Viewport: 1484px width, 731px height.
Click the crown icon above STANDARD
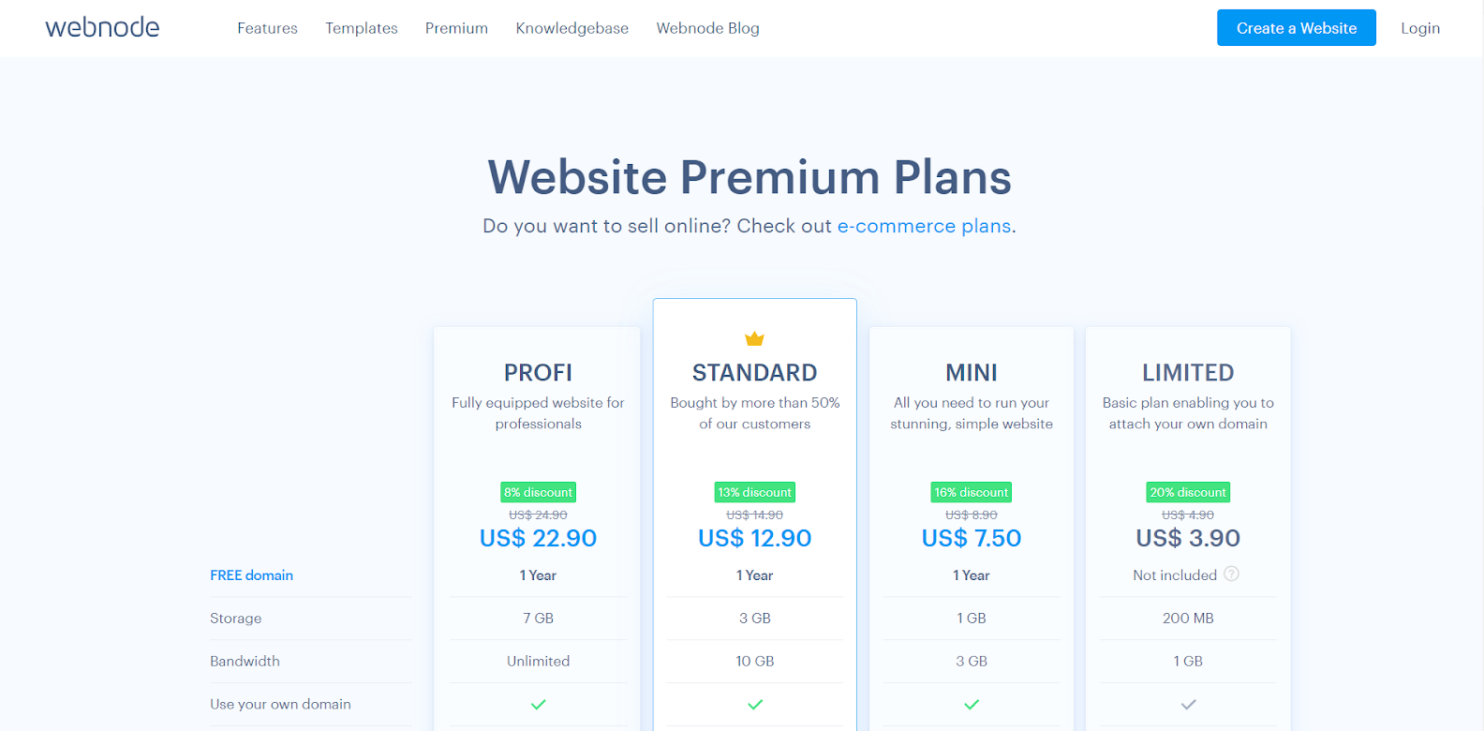tap(754, 339)
